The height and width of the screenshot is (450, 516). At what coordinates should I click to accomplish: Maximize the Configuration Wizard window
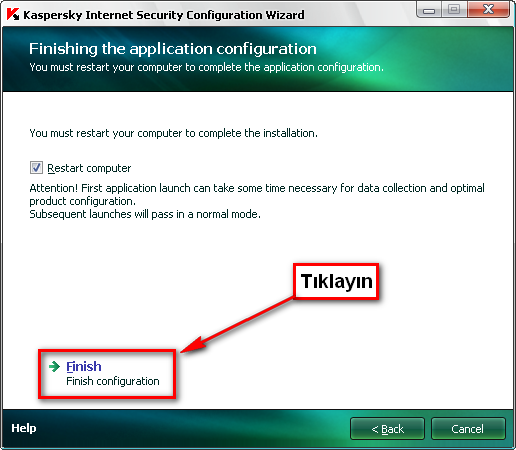click(x=454, y=10)
